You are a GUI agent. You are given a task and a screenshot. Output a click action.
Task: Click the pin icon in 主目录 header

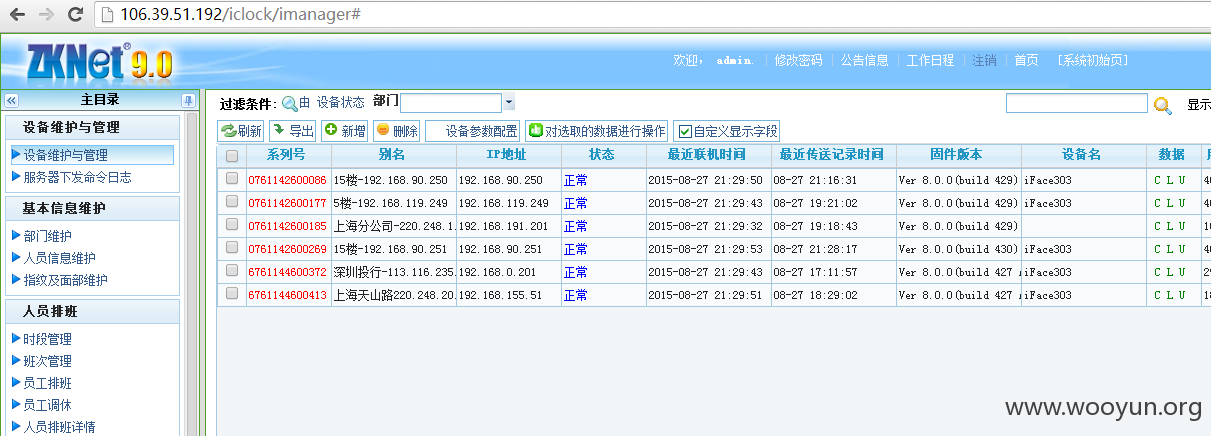[188, 100]
